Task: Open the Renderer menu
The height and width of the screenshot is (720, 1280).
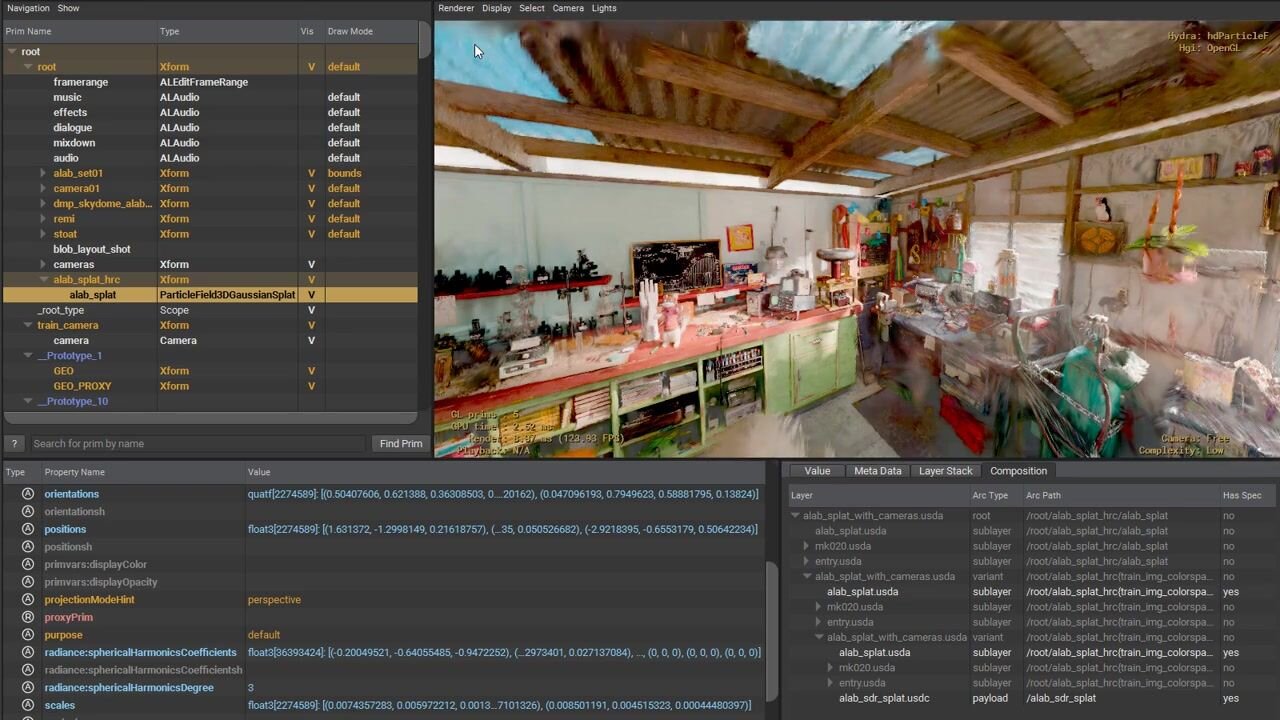Action: point(456,8)
